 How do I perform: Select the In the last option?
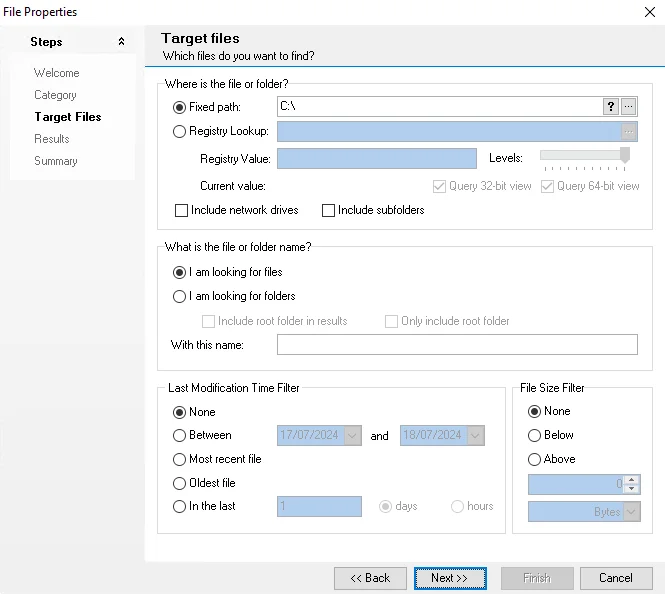point(179,506)
